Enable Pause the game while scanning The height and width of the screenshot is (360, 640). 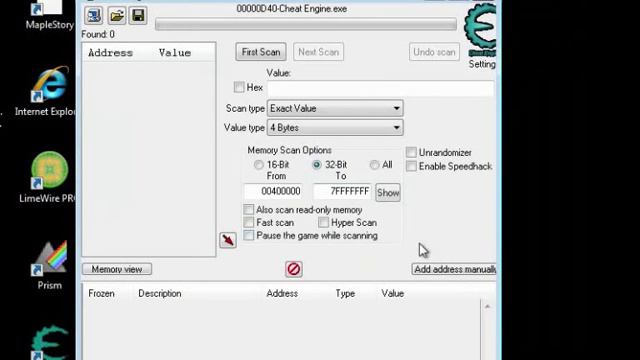(248, 236)
